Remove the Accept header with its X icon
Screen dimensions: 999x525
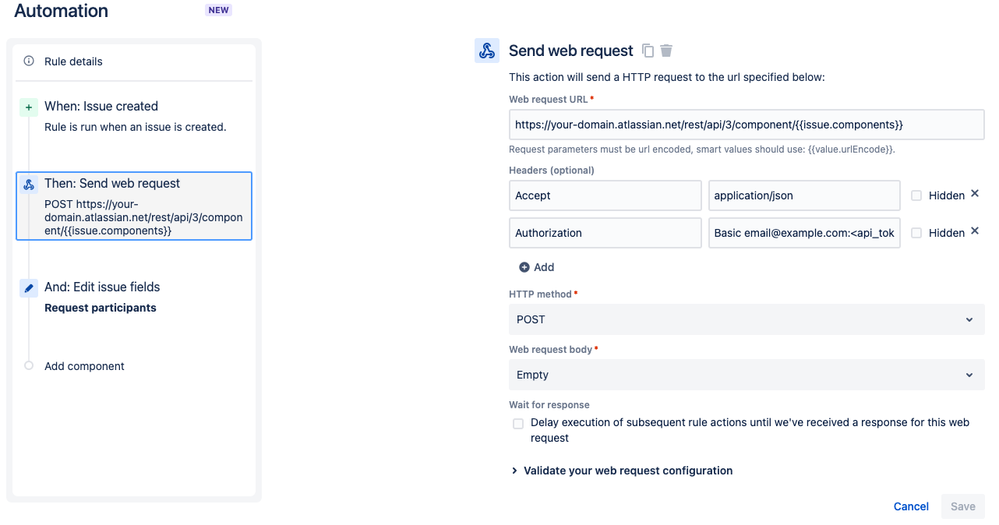975,194
